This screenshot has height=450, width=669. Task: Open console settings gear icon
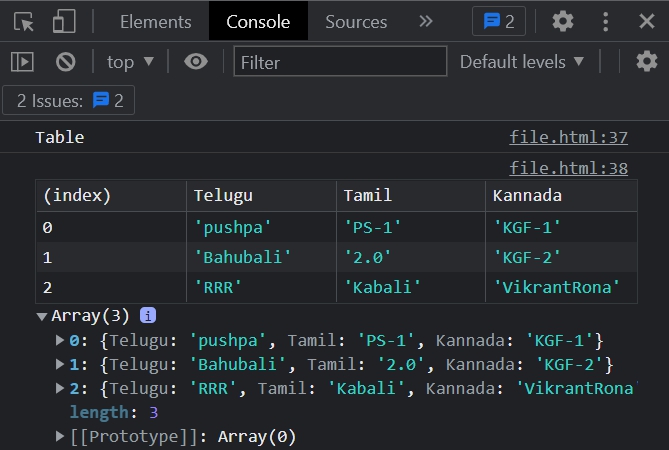coord(647,62)
